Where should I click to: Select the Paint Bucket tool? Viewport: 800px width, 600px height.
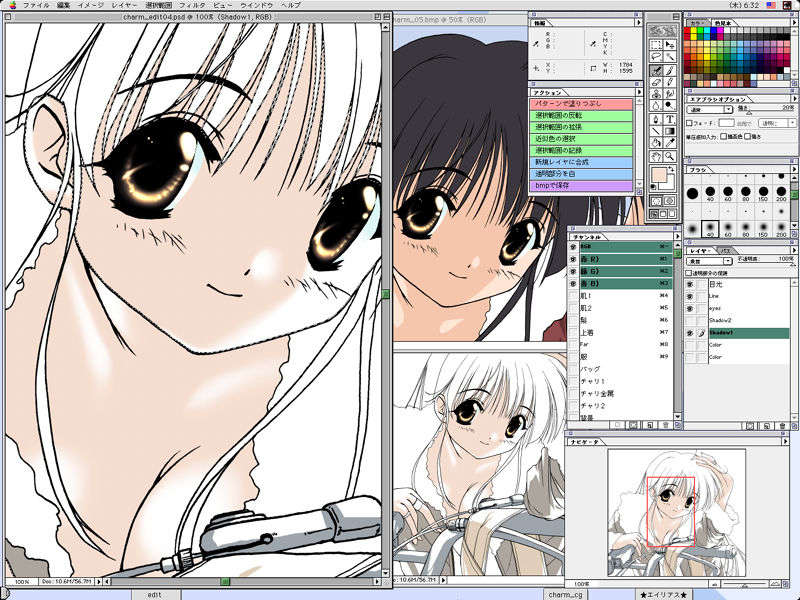pyautogui.click(x=657, y=143)
